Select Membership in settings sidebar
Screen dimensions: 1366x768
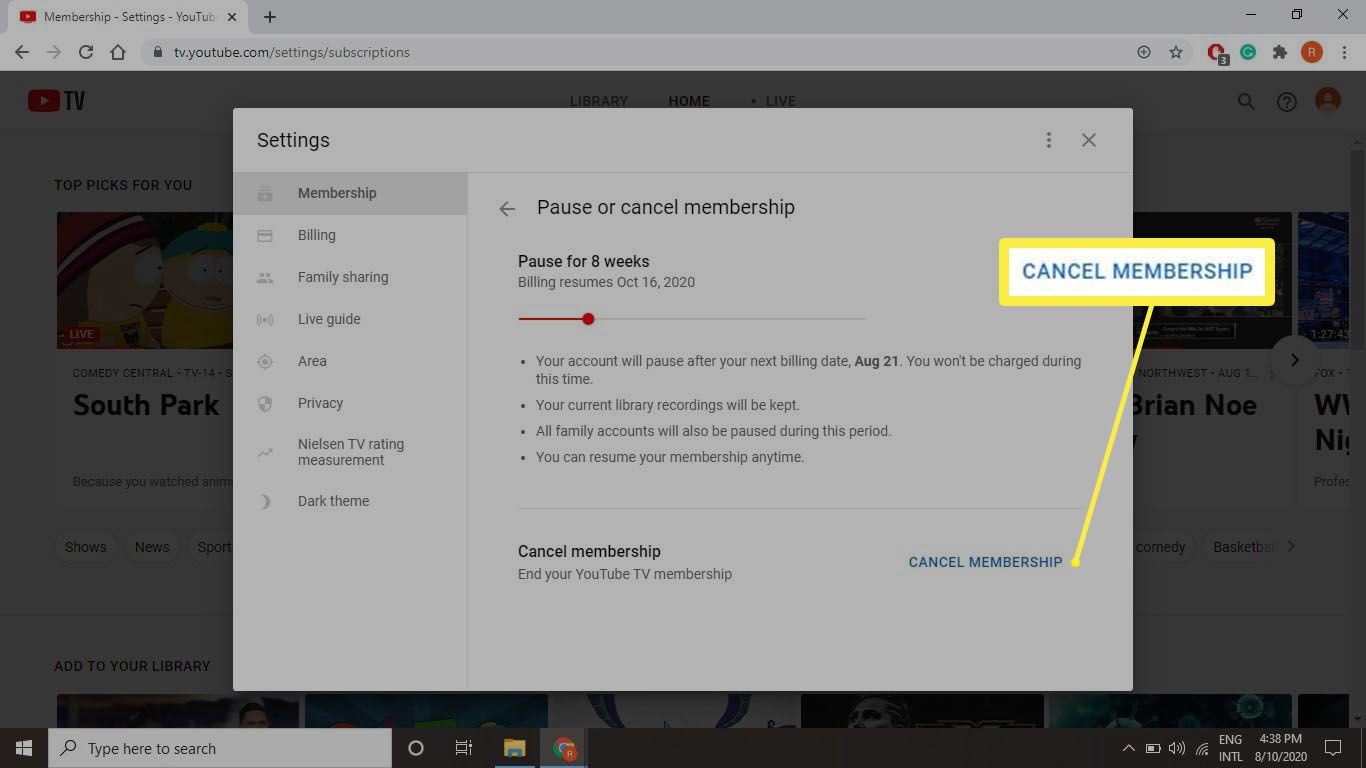tap(350, 193)
